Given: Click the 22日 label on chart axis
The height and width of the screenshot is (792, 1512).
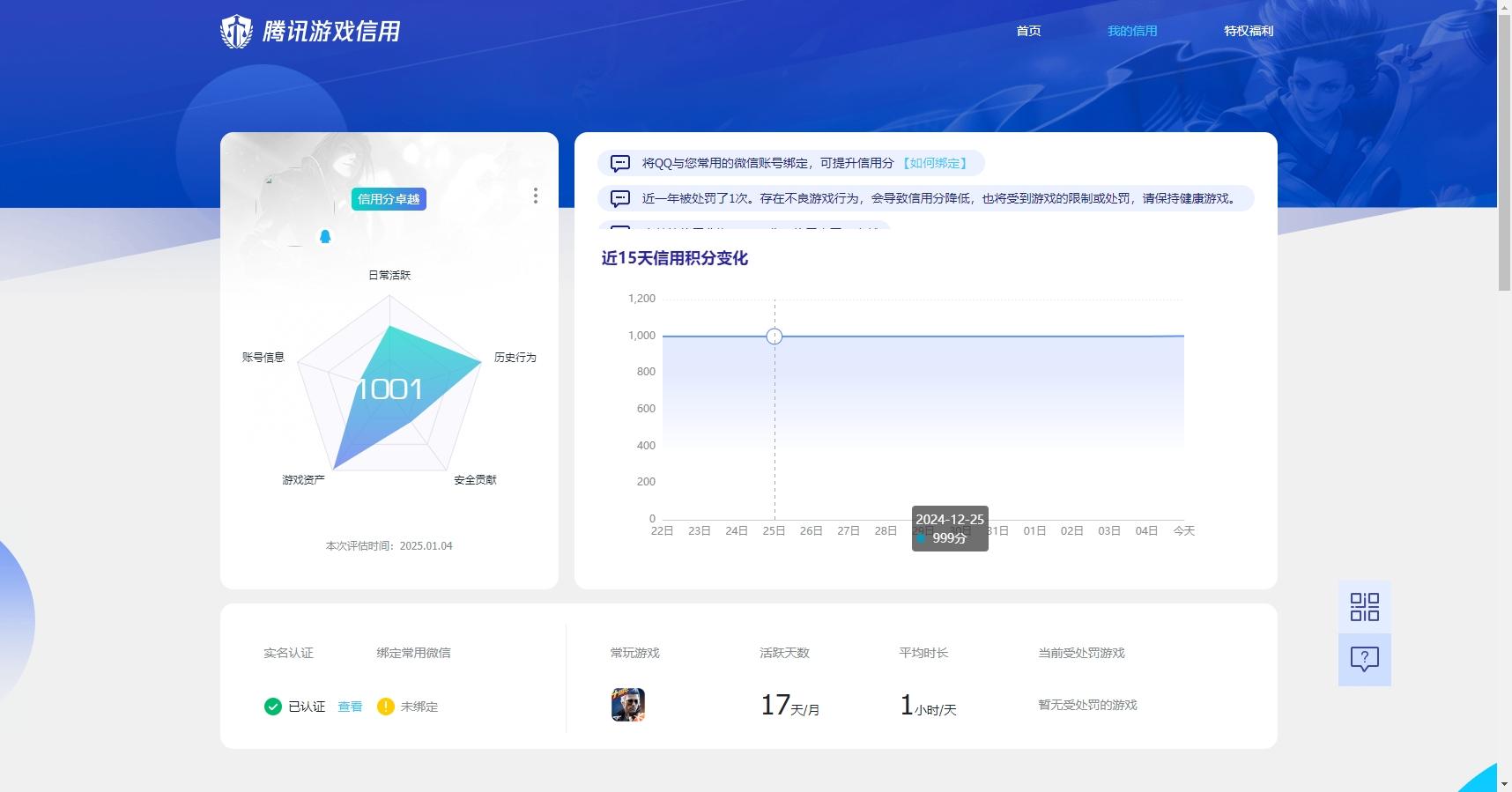Looking at the screenshot, I should (662, 530).
